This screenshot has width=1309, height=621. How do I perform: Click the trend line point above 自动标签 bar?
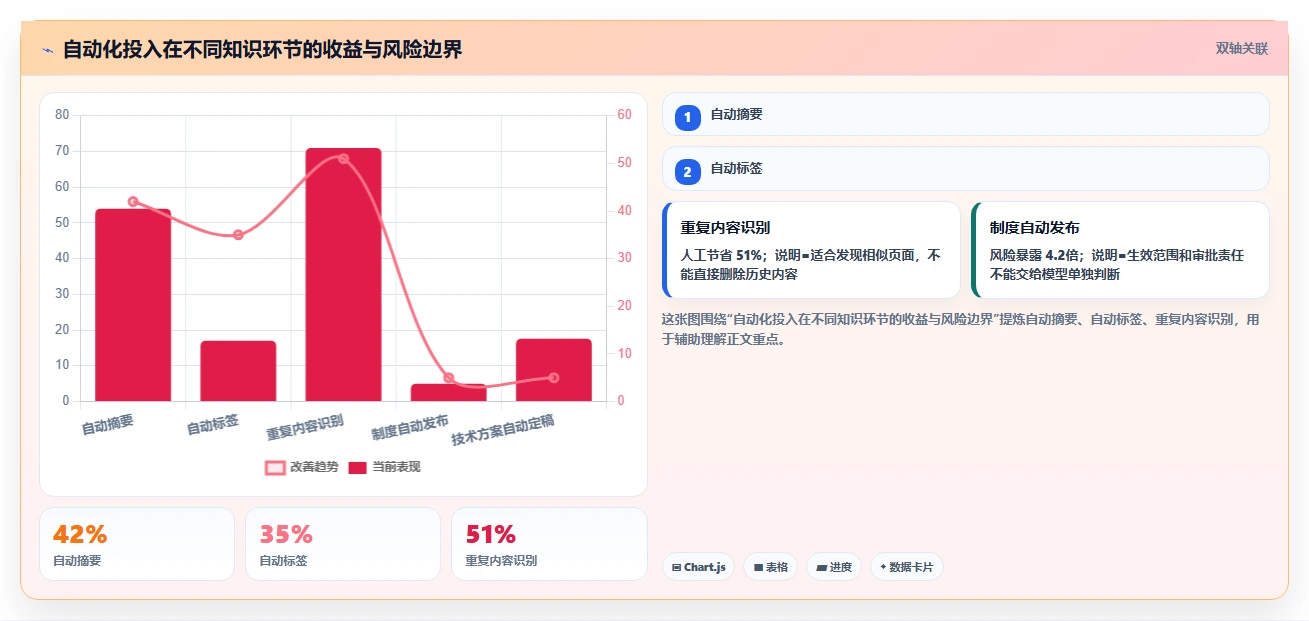[238, 235]
